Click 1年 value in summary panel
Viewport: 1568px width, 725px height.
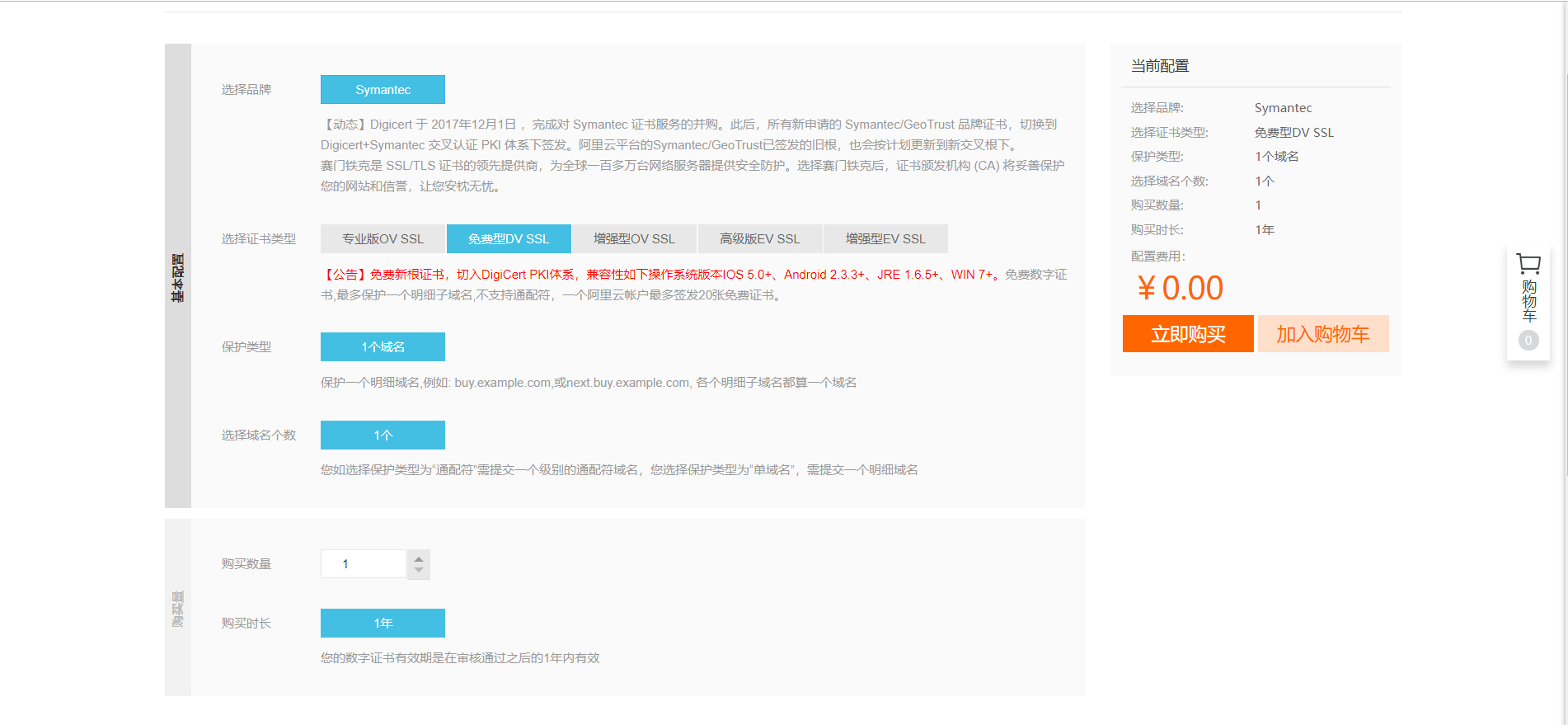(x=1264, y=229)
